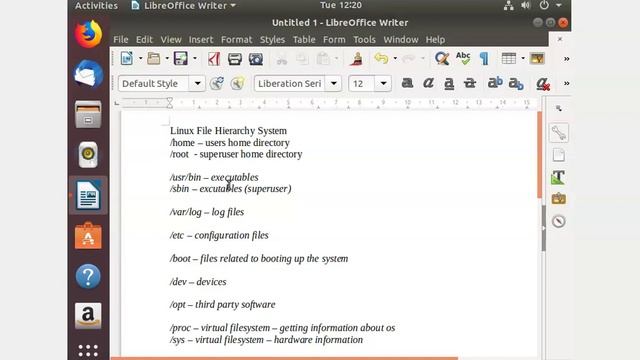The image size is (640, 360).
Task: Open the File menu
Action: pos(121,40)
